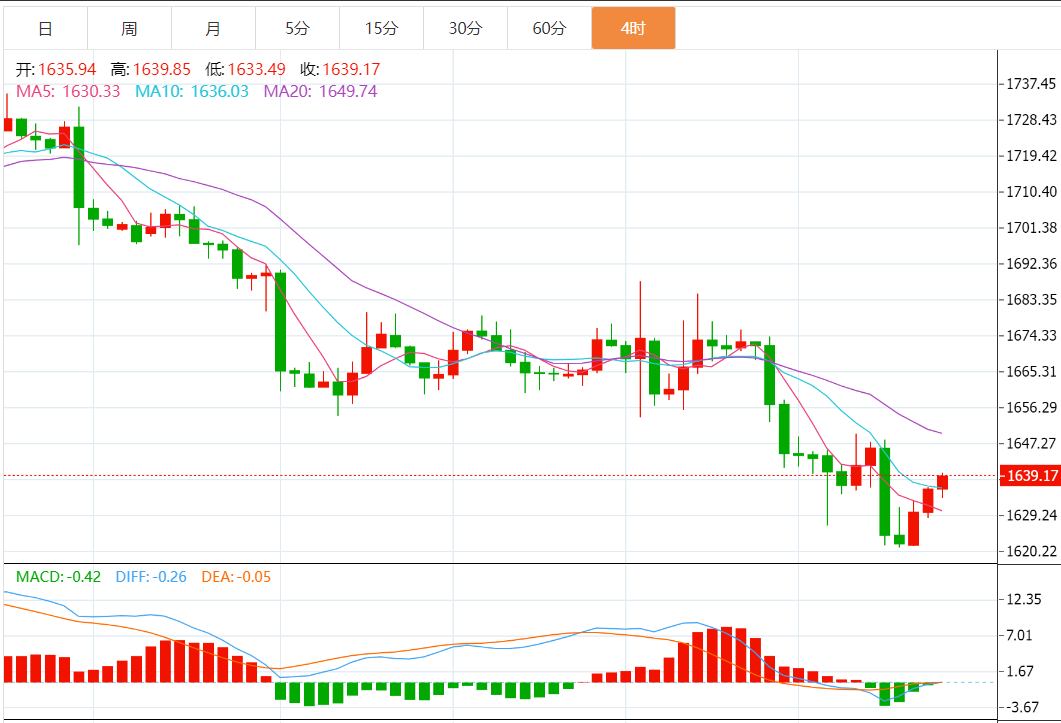Open the 月 monthly timeframe tab
1061x723 pixels.
(x=213, y=28)
